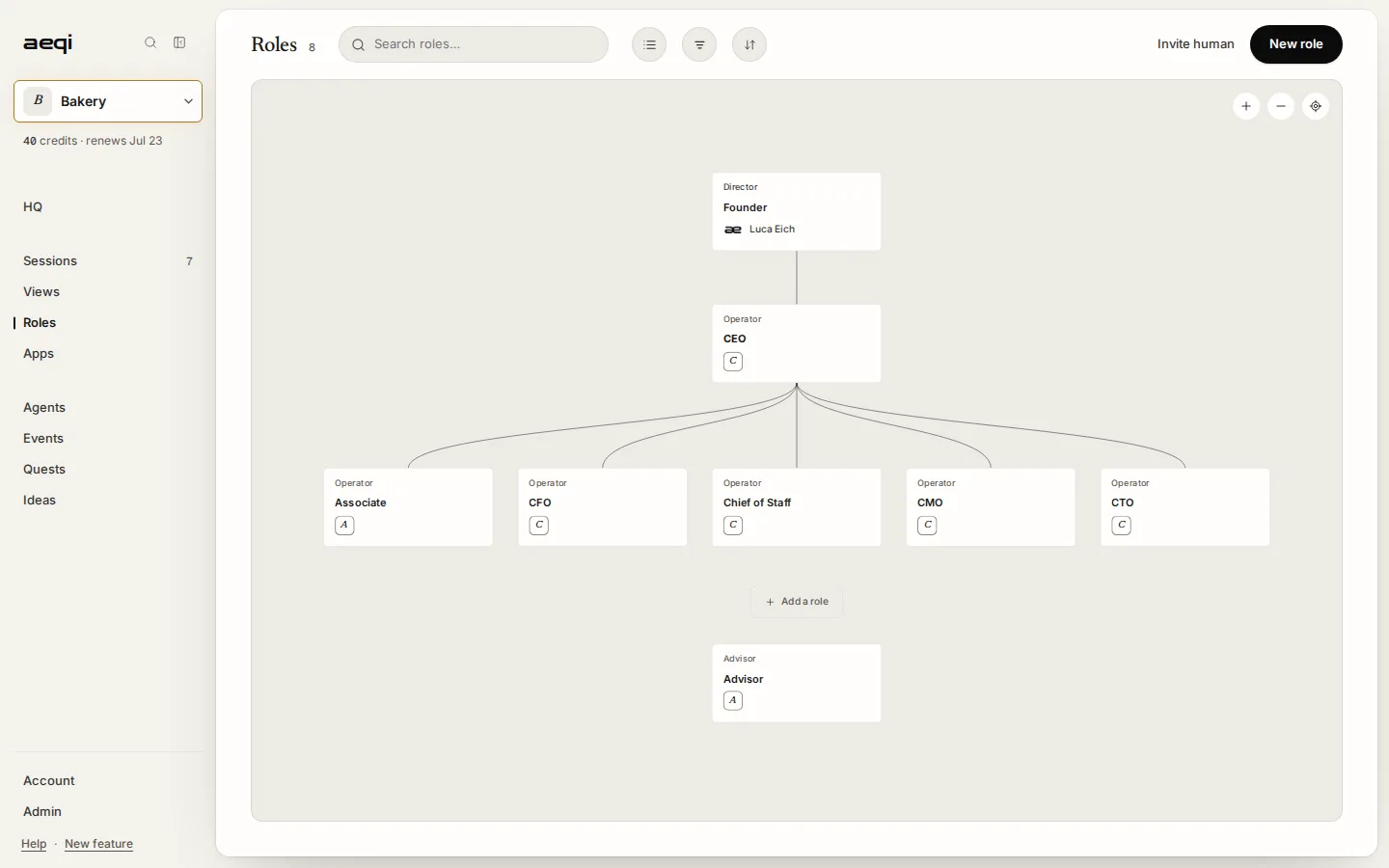
Task: Click Chief of Staff C badge
Action: (733, 526)
